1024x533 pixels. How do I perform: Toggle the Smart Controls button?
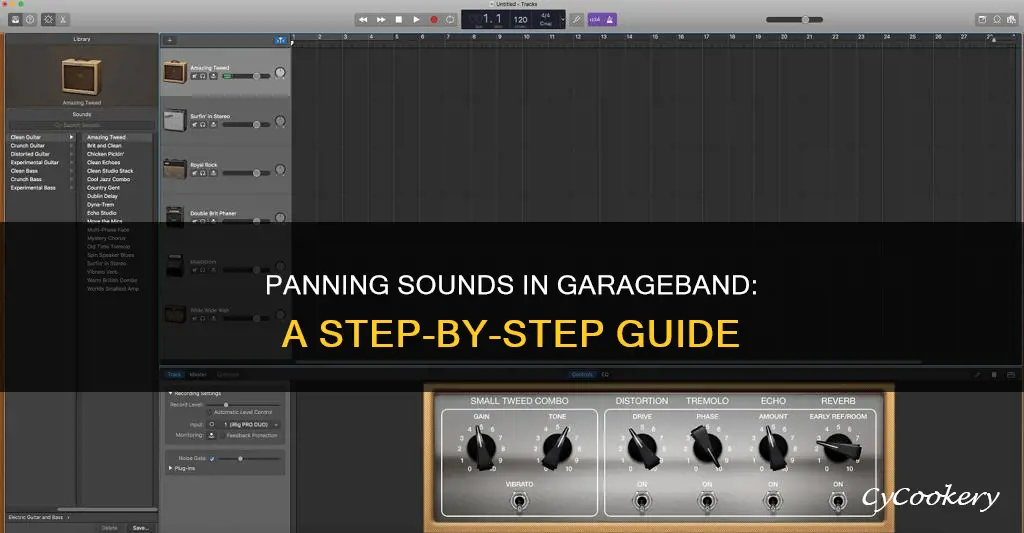coord(48,20)
